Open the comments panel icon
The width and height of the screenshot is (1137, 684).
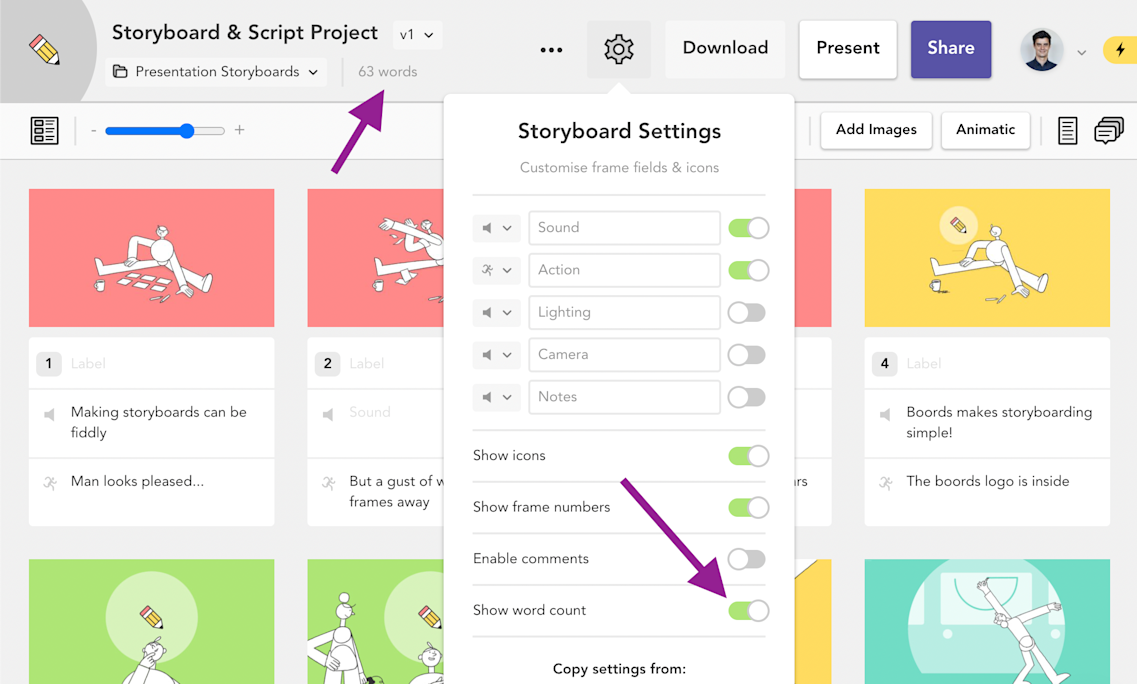coord(1108,131)
